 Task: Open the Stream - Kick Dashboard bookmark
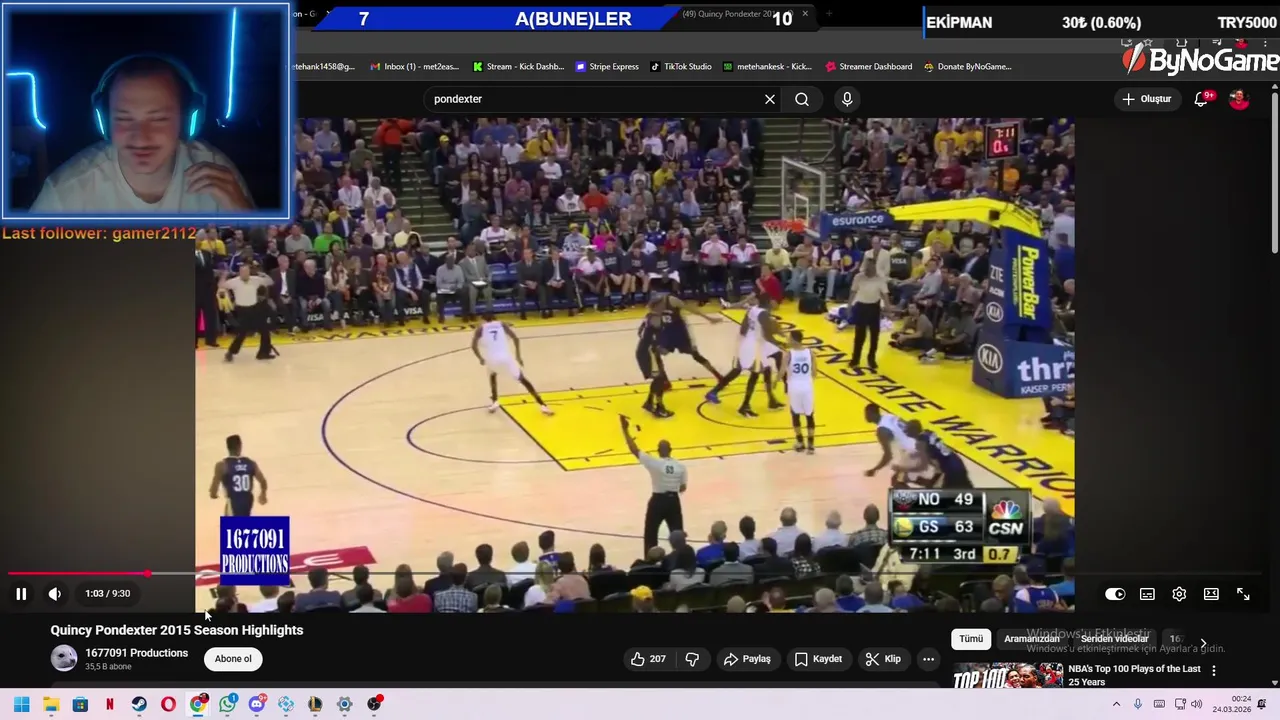click(x=518, y=67)
